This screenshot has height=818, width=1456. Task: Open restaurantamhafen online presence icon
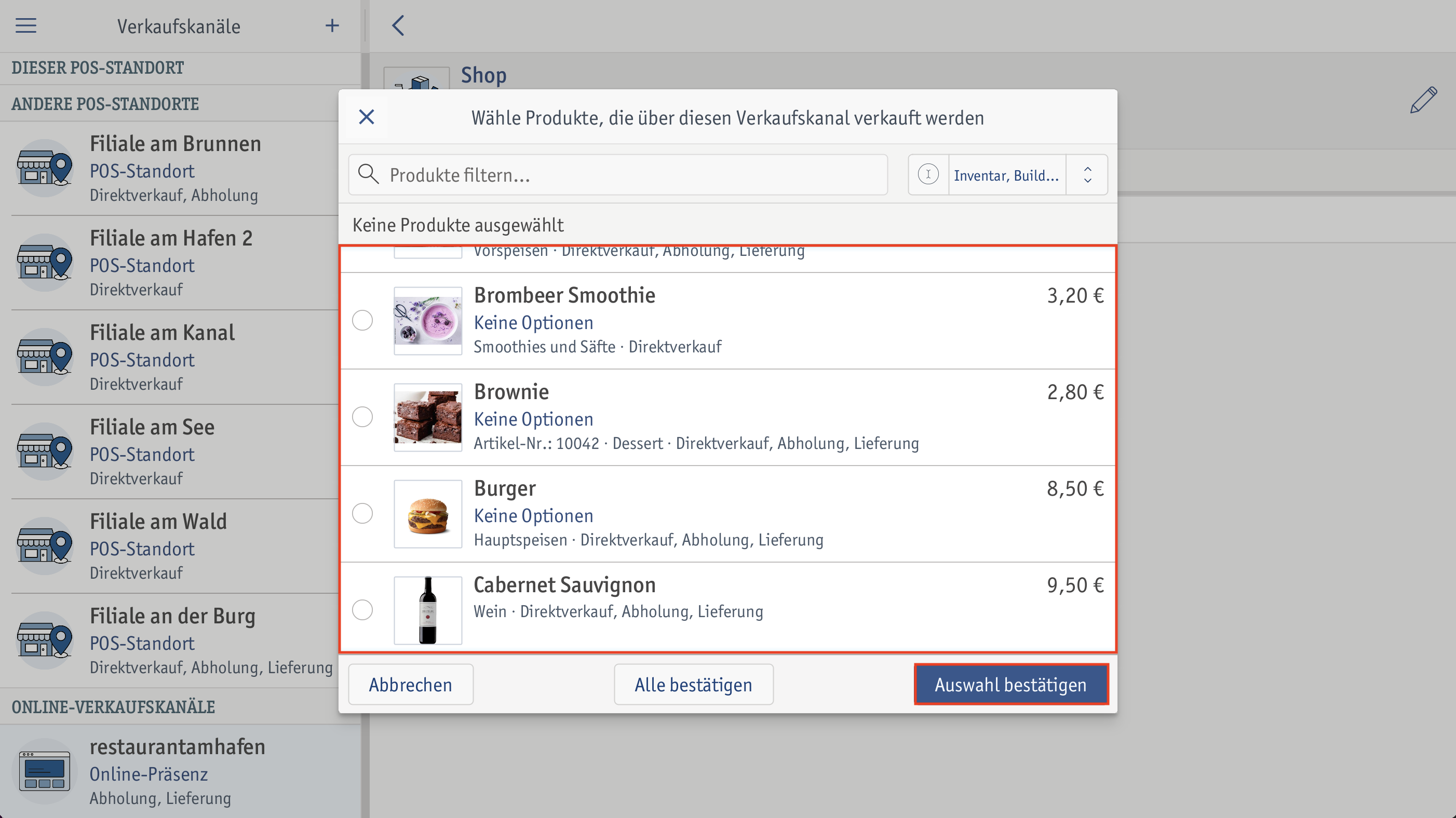(45, 772)
